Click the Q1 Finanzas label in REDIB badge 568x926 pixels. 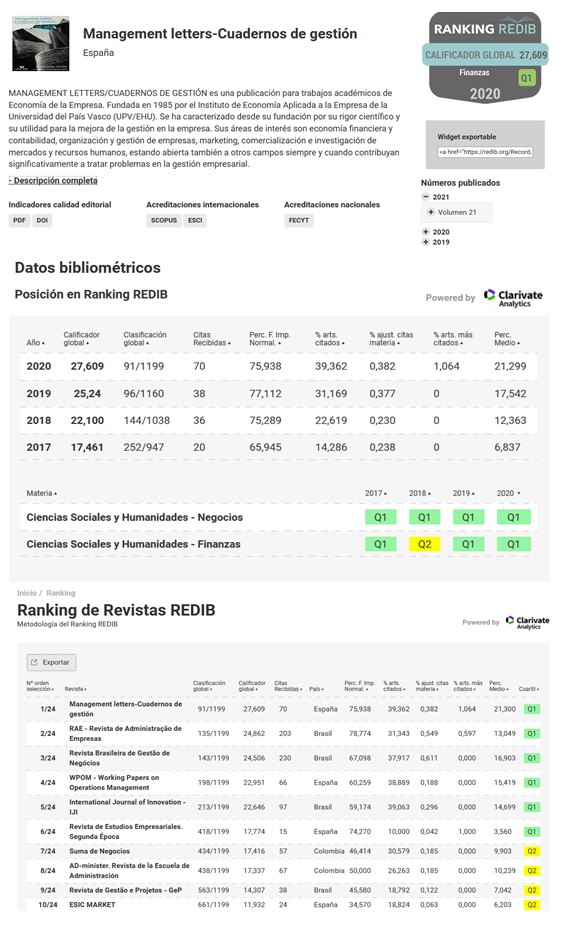pyautogui.click(x=527, y=77)
